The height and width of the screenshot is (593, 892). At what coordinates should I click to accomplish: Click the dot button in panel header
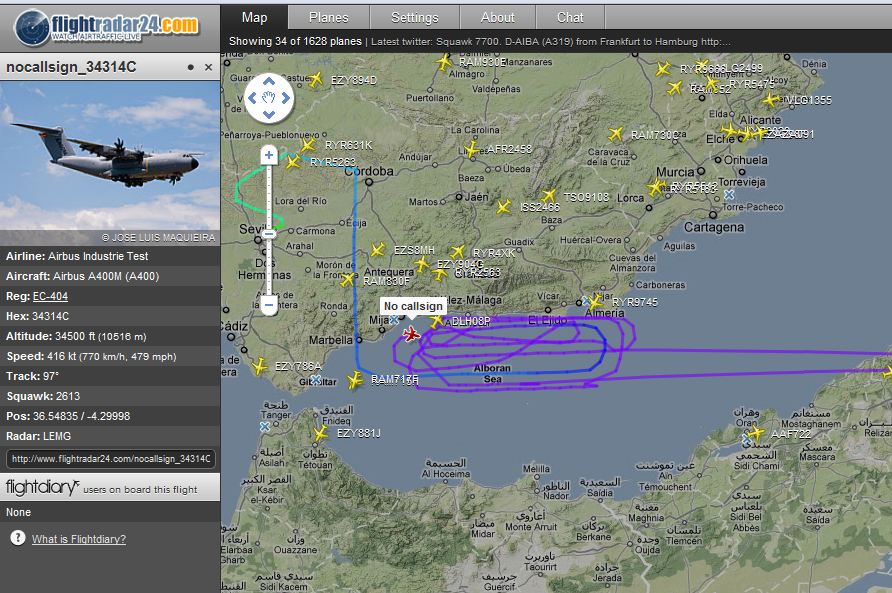[190, 67]
